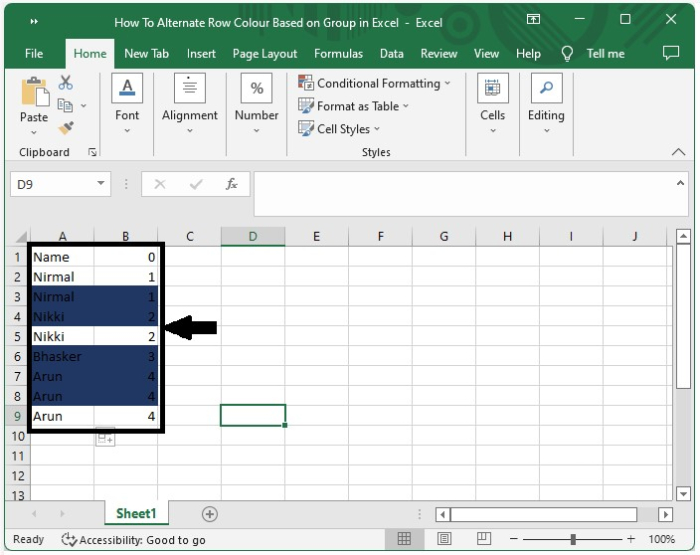This screenshot has height=555, width=700.
Task: Select column D header
Action: click(x=253, y=237)
